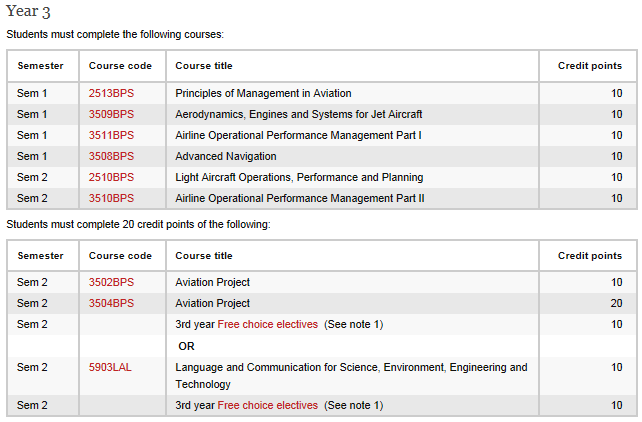
Task: Open first Free choice electives link
Action: click(267, 324)
